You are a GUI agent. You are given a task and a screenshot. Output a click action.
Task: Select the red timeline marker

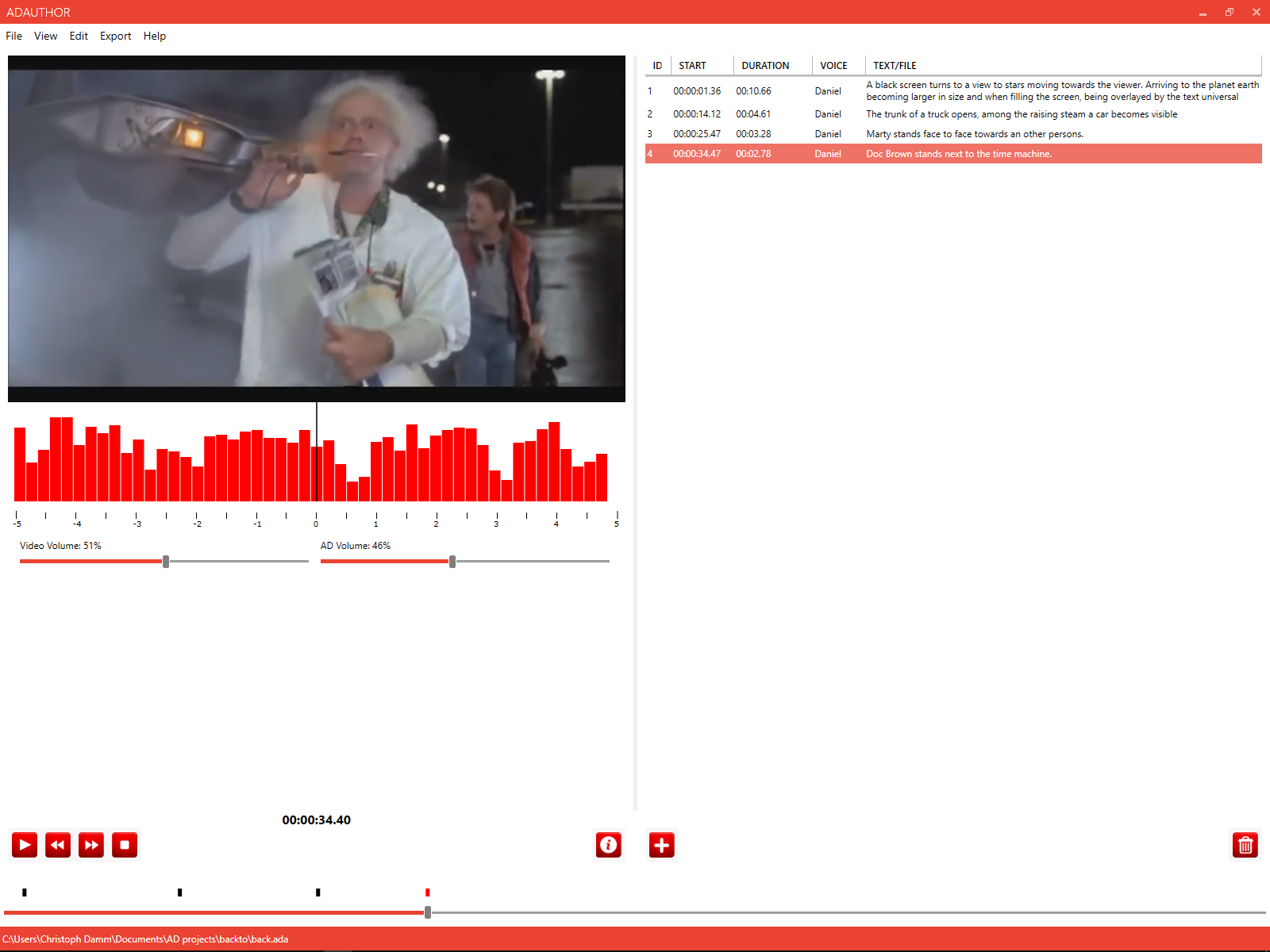click(428, 892)
